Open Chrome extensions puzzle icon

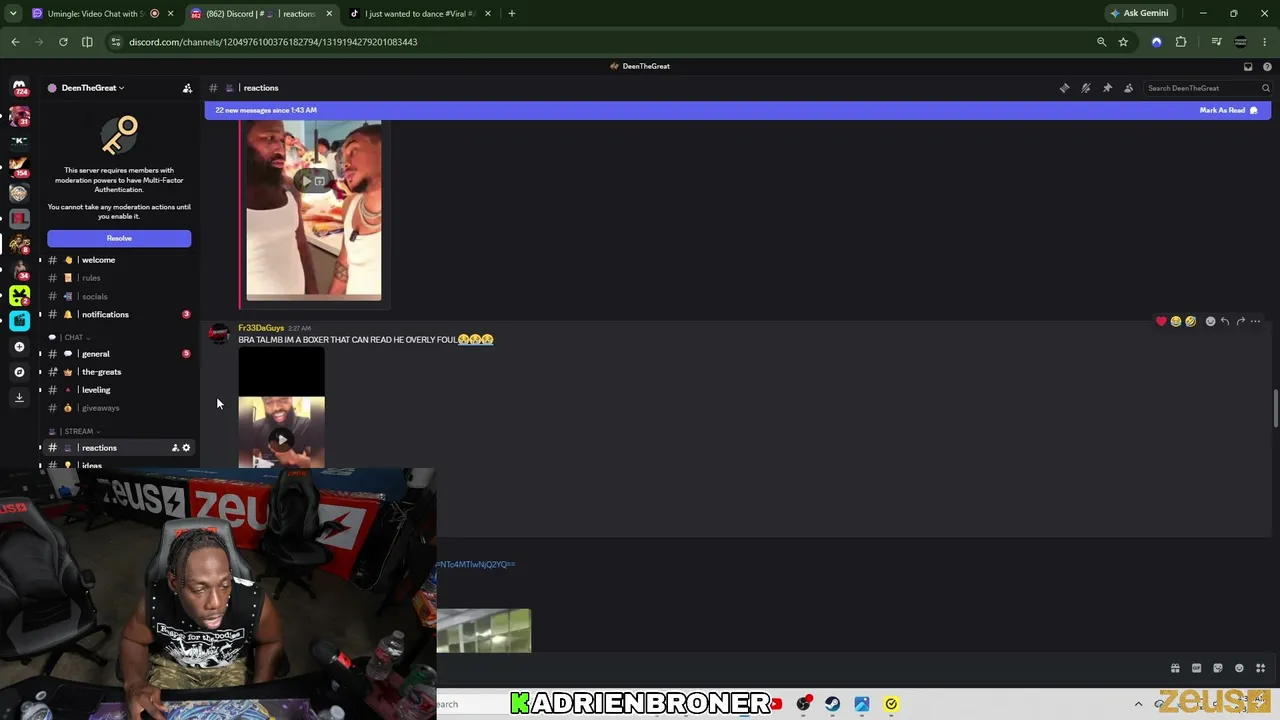[1181, 42]
